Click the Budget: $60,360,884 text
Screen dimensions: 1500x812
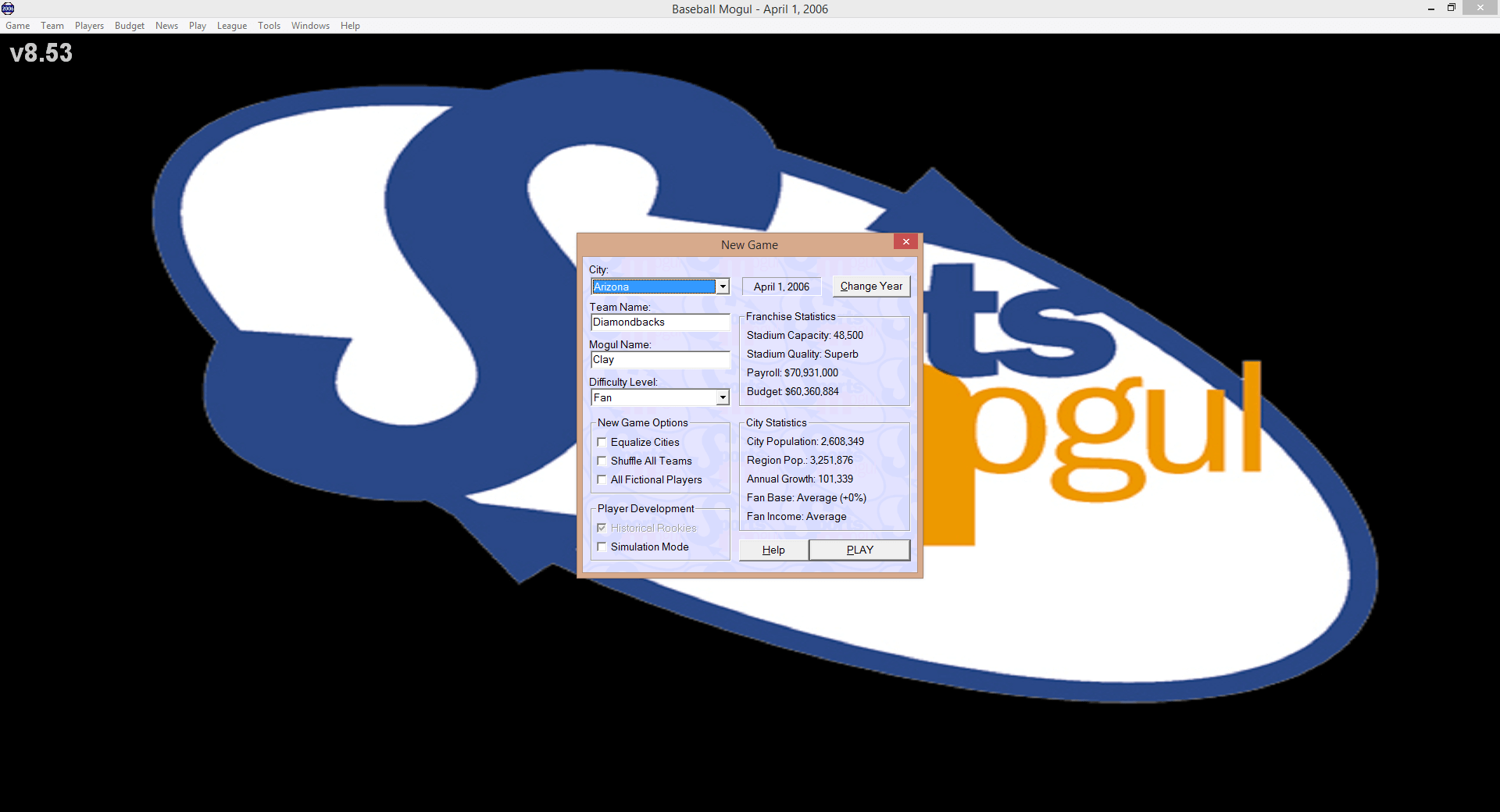pos(792,391)
